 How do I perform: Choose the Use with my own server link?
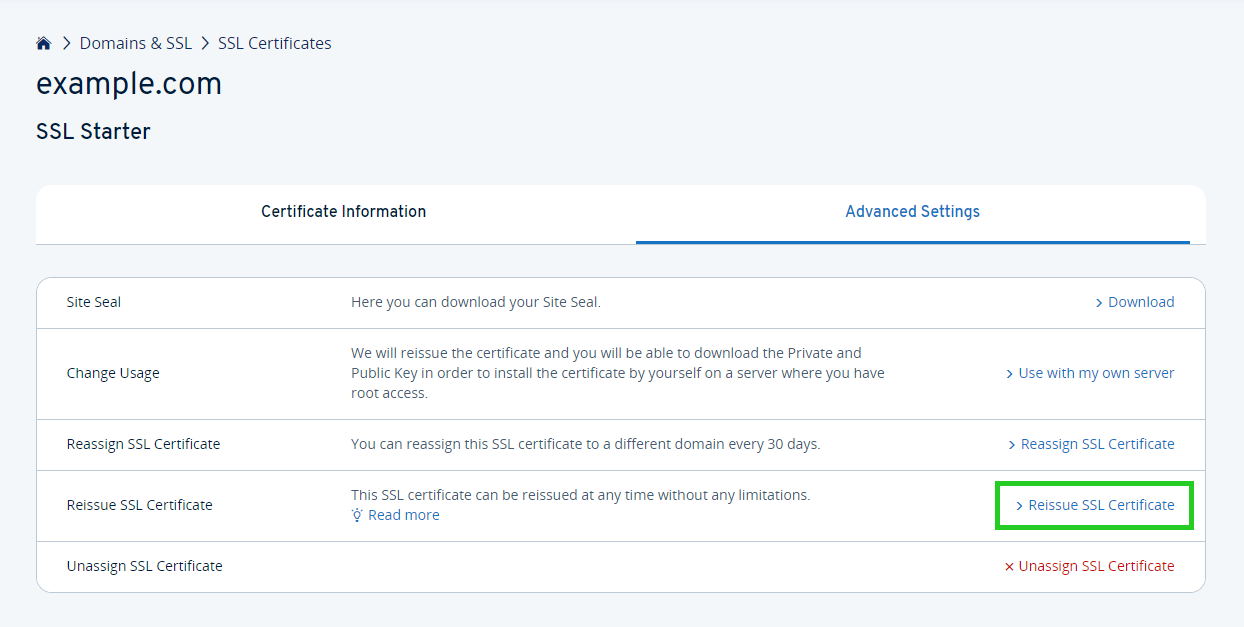(1096, 373)
